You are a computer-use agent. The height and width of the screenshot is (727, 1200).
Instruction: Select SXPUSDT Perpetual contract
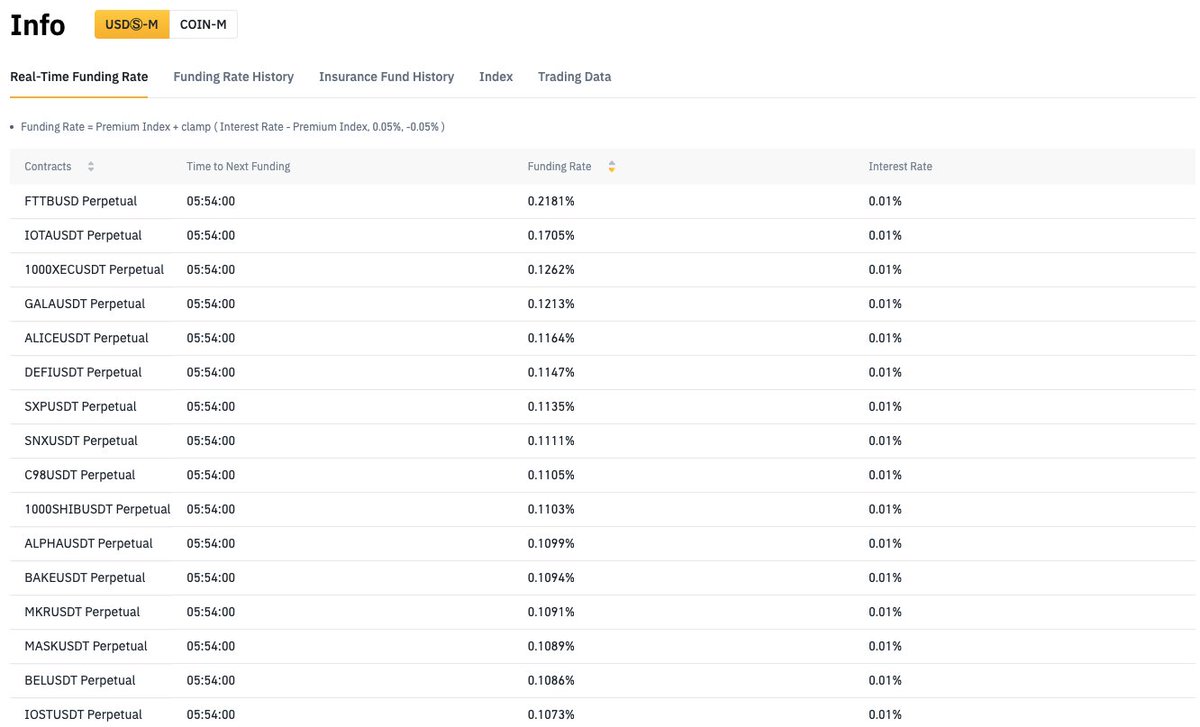coord(80,406)
